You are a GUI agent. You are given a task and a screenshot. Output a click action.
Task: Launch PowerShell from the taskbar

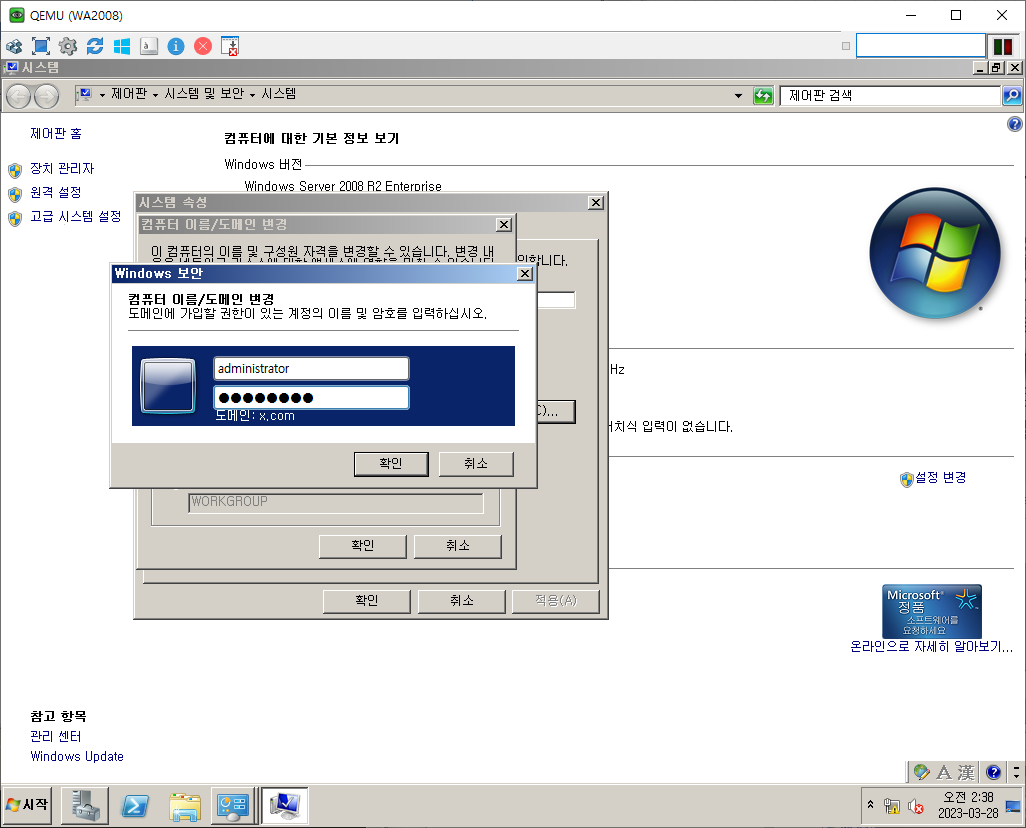135,806
